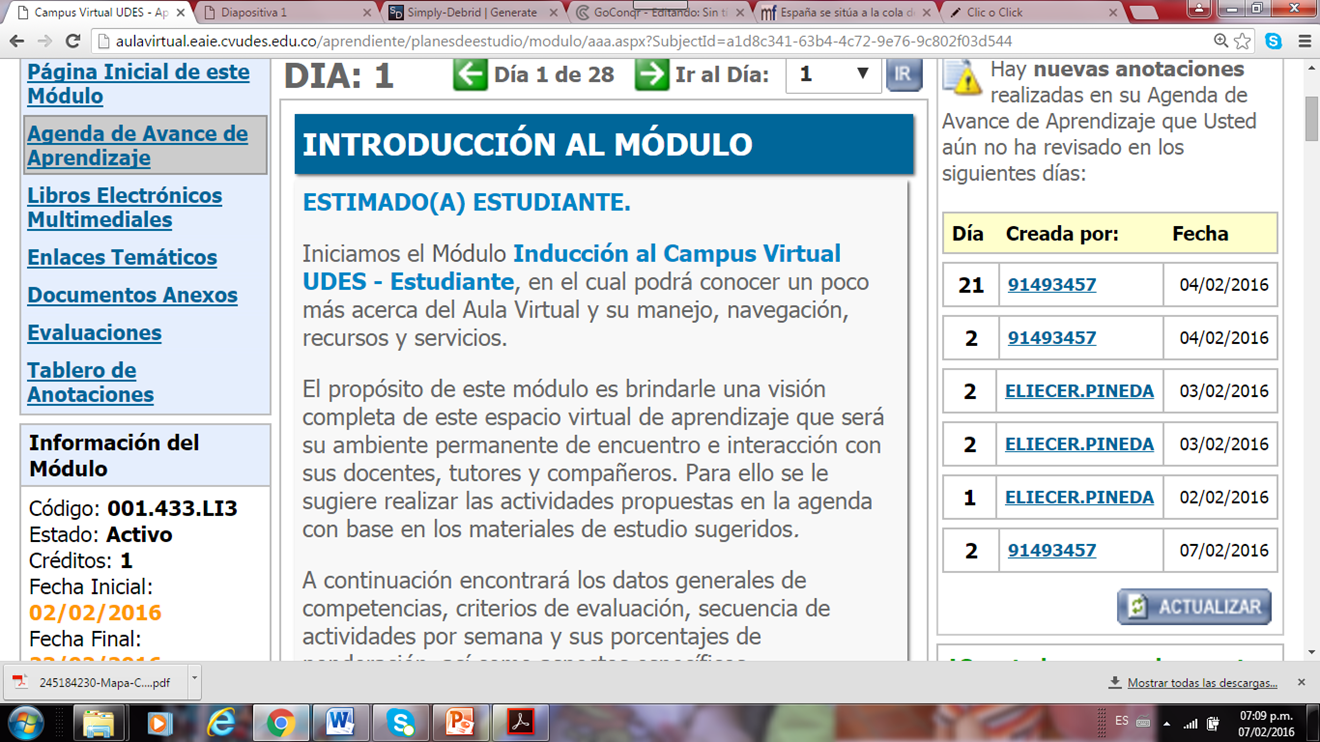Viewport: 1320px width, 742px height.
Task: Open Chrome menu hamburger icon
Action: pos(1304,42)
